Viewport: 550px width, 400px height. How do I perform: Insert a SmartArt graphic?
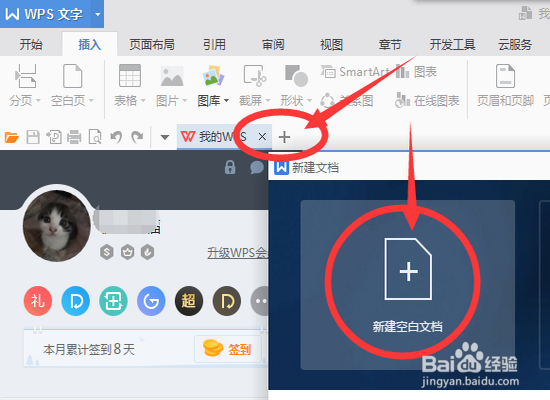tap(355, 72)
